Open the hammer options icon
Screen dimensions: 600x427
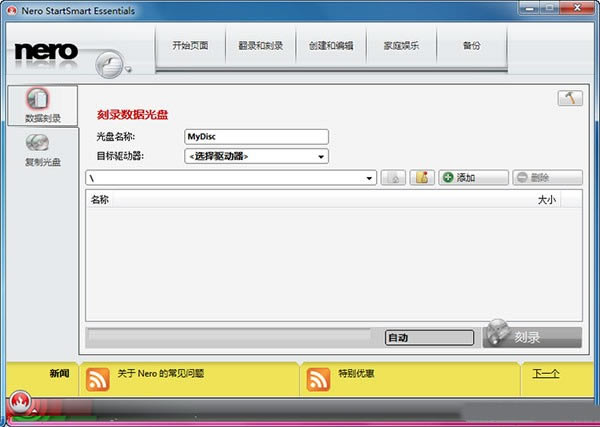click(570, 98)
